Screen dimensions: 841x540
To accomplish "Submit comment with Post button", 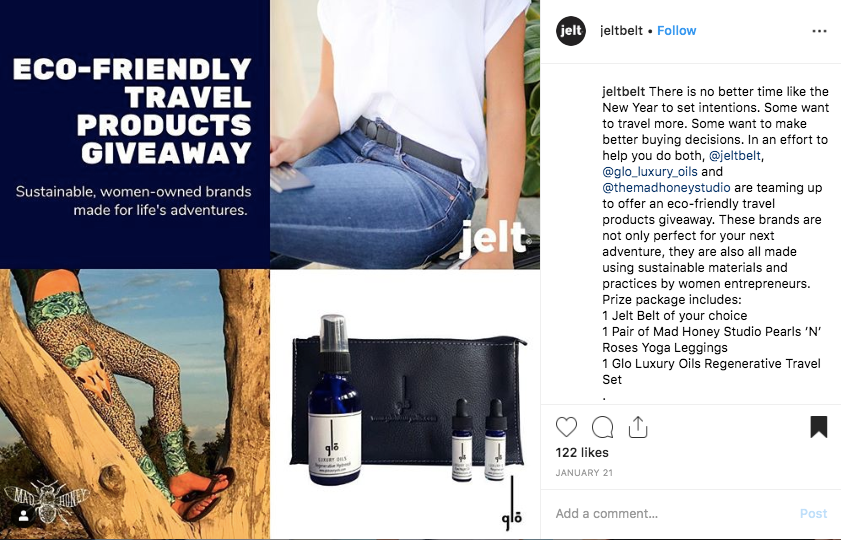I will 813,514.
